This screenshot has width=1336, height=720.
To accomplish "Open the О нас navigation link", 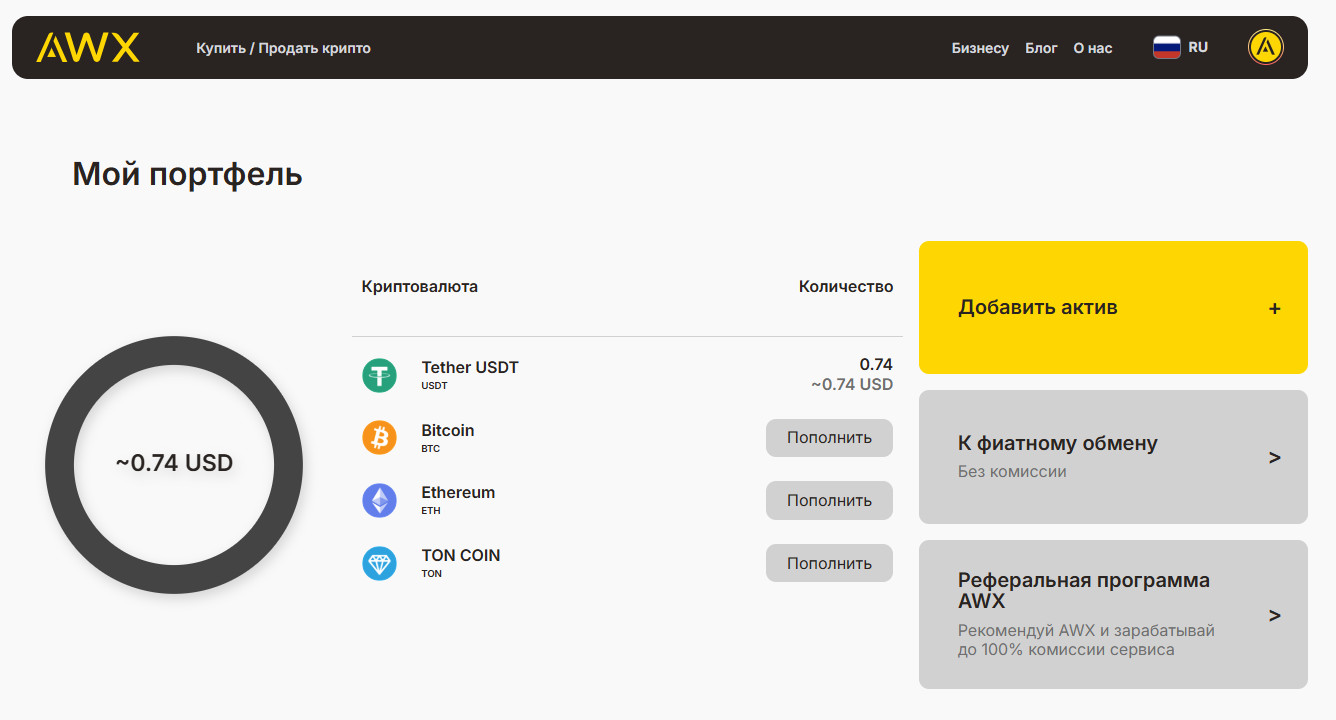I will click(1092, 48).
